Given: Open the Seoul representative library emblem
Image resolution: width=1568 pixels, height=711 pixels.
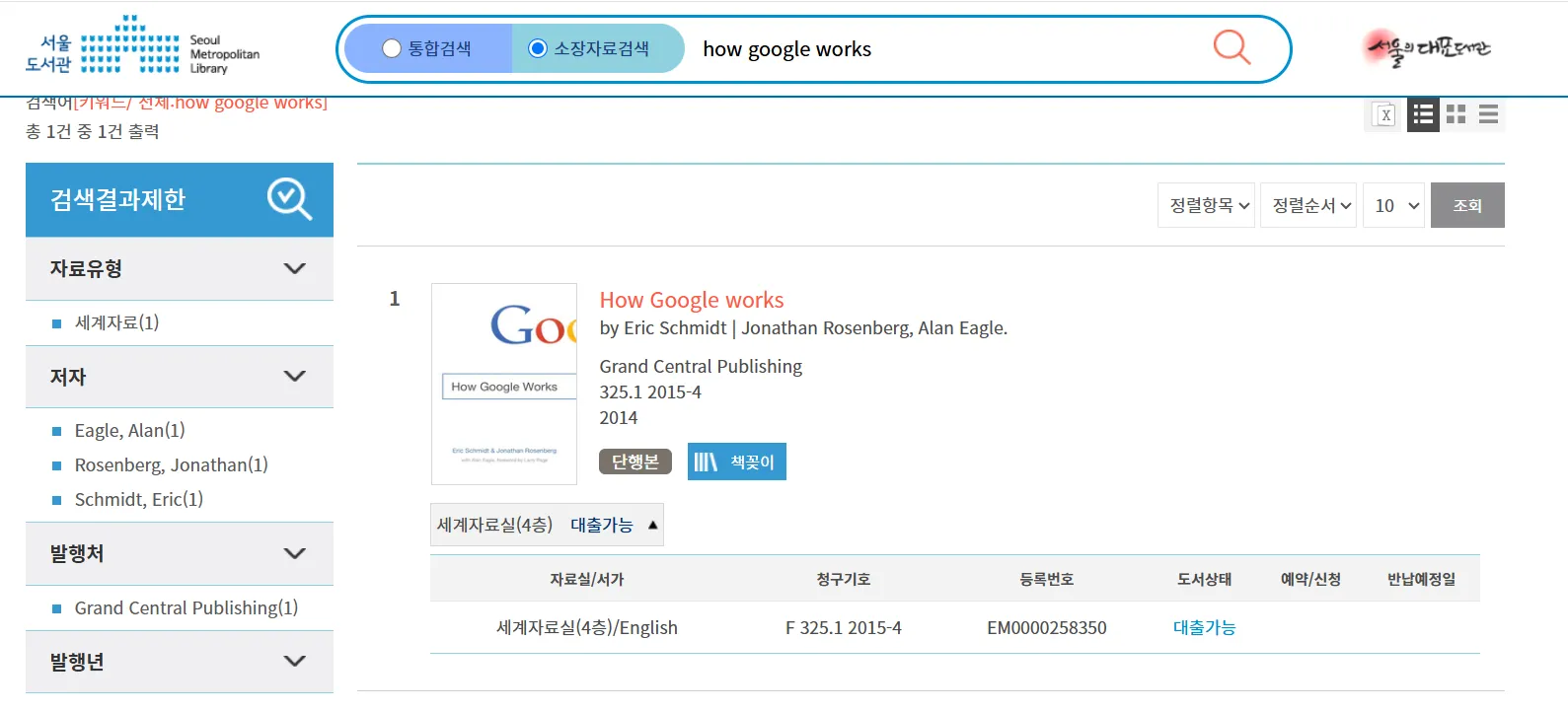Looking at the screenshot, I should coord(1427,47).
